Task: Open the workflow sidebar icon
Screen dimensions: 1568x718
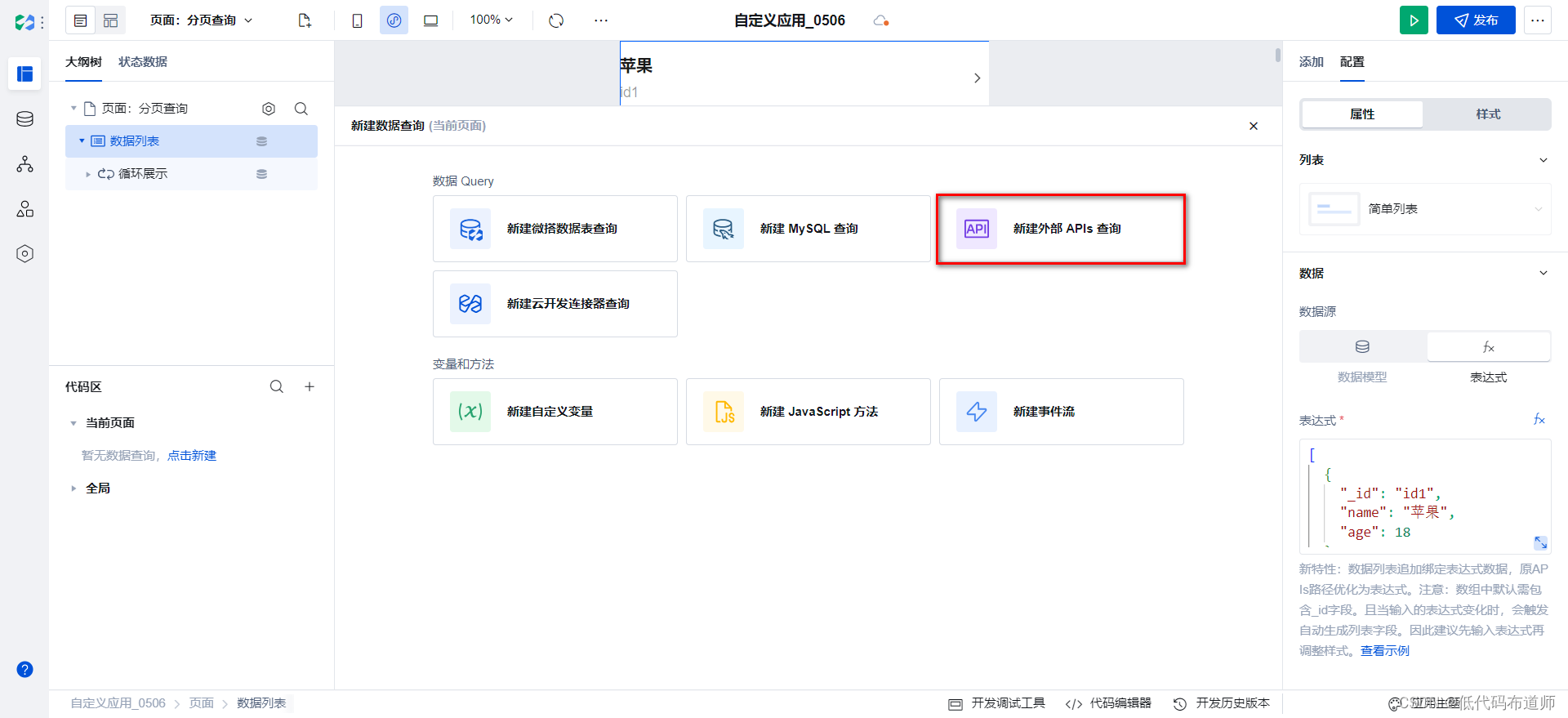Action: [25, 164]
